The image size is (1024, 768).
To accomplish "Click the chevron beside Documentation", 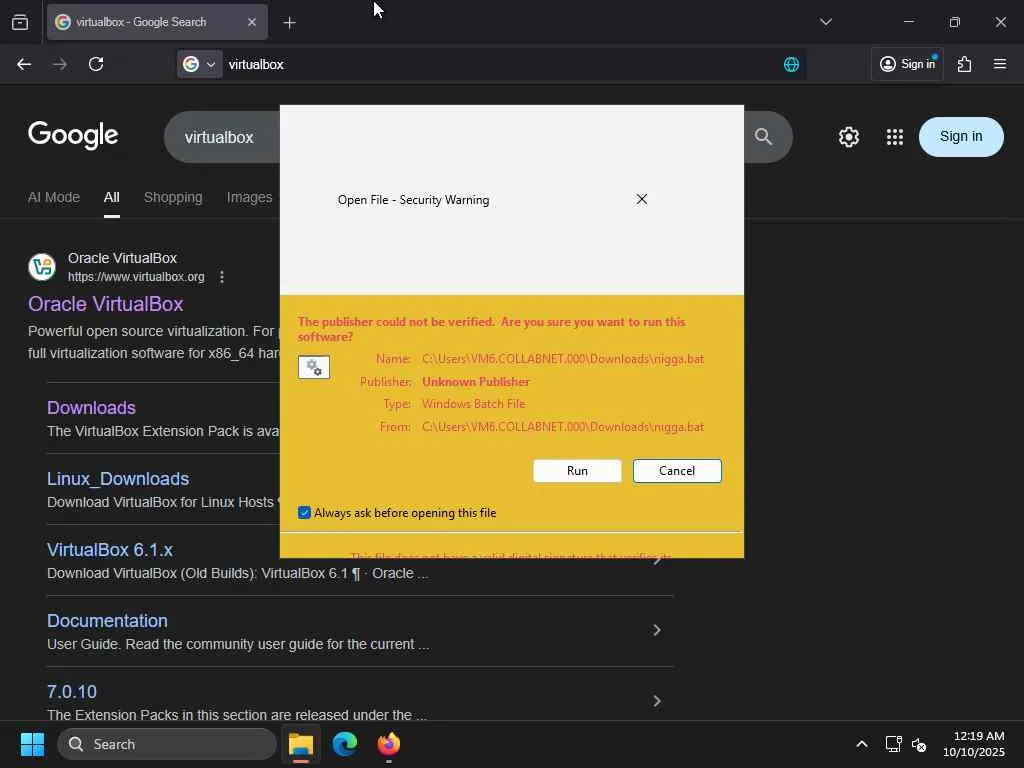I will tap(656, 630).
